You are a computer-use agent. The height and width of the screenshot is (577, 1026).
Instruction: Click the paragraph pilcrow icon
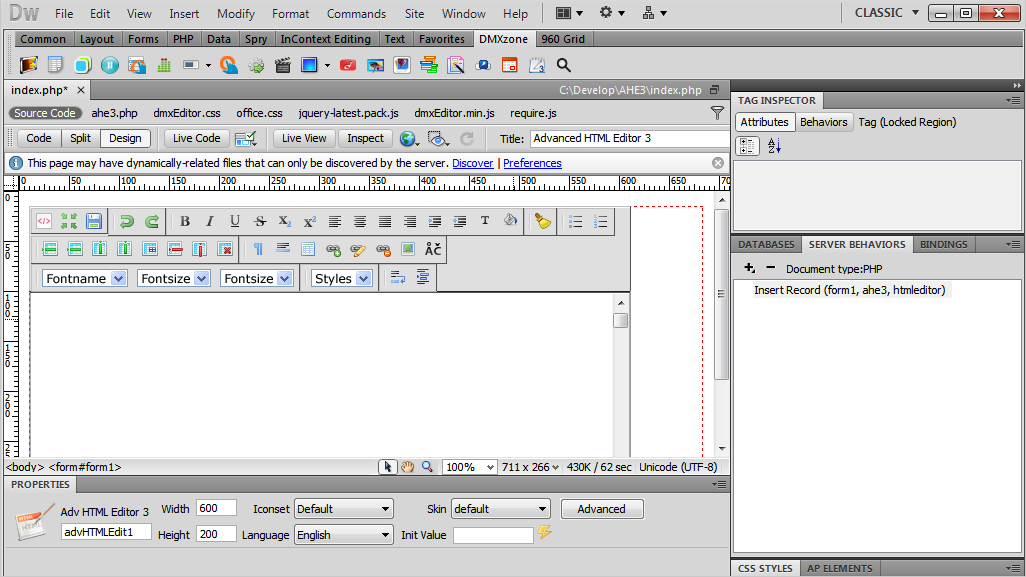[258, 249]
